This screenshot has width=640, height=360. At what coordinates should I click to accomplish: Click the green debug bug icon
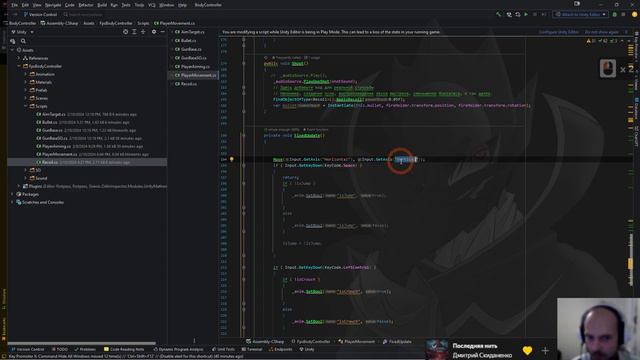click(x=615, y=14)
